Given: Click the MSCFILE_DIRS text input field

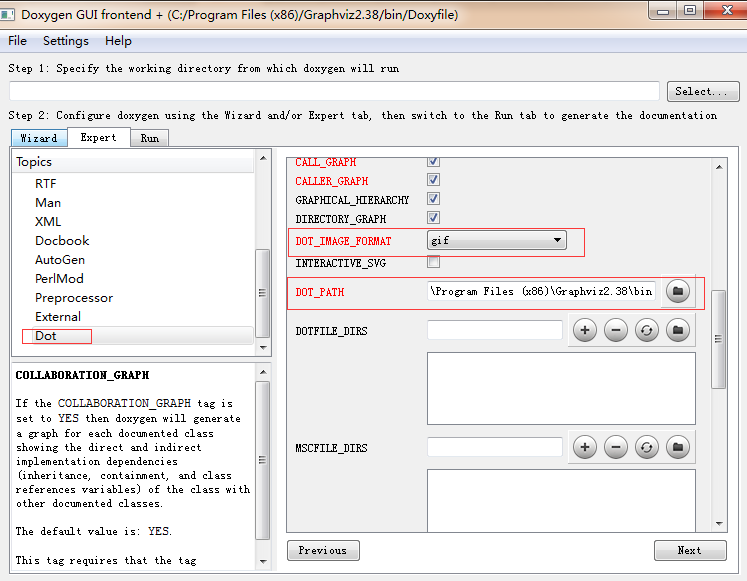Looking at the screenshot, I should pos(495,447).
